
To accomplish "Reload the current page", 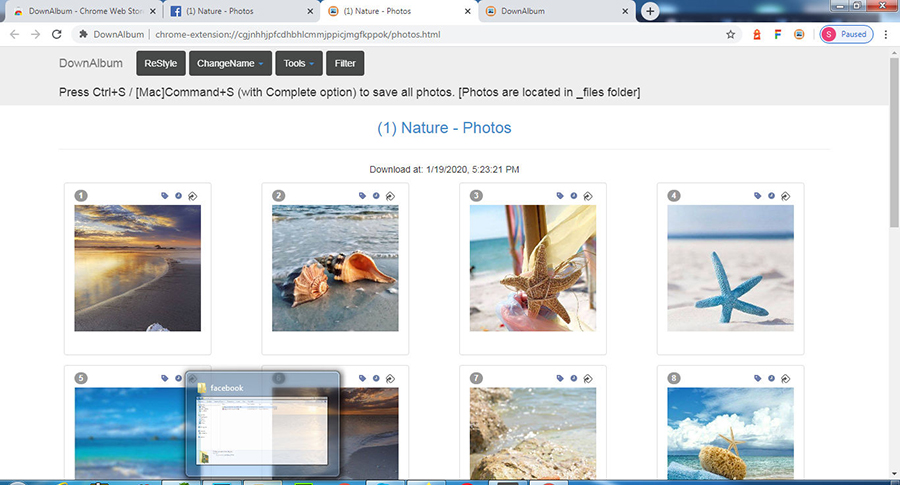I will point(56,34).
